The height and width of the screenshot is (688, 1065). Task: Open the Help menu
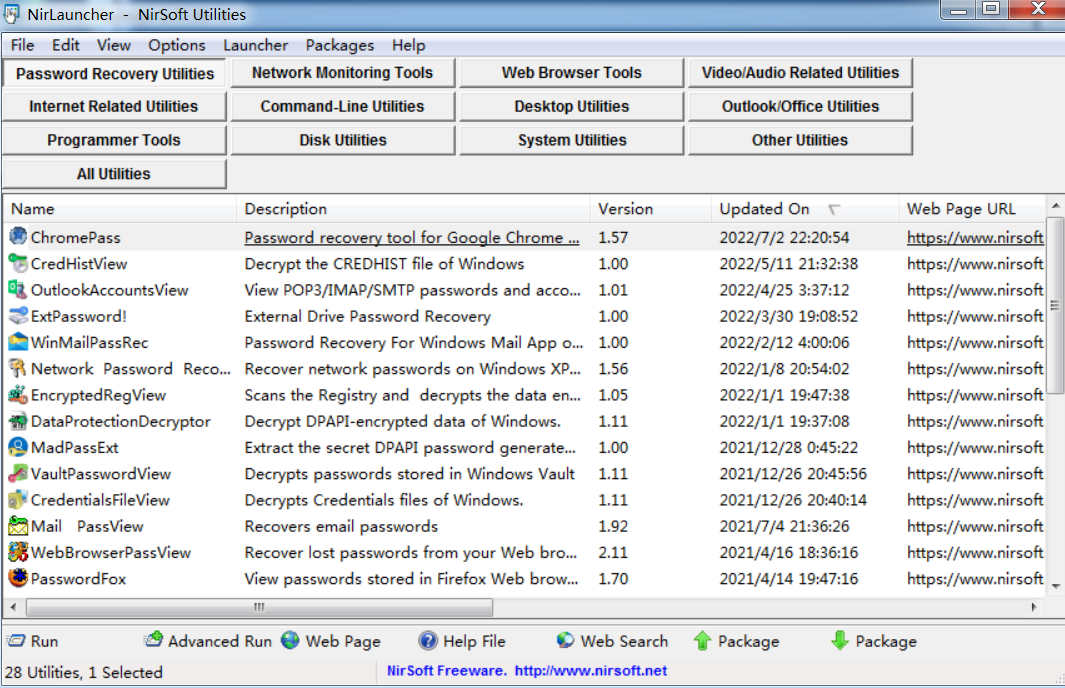coord(408,45)
